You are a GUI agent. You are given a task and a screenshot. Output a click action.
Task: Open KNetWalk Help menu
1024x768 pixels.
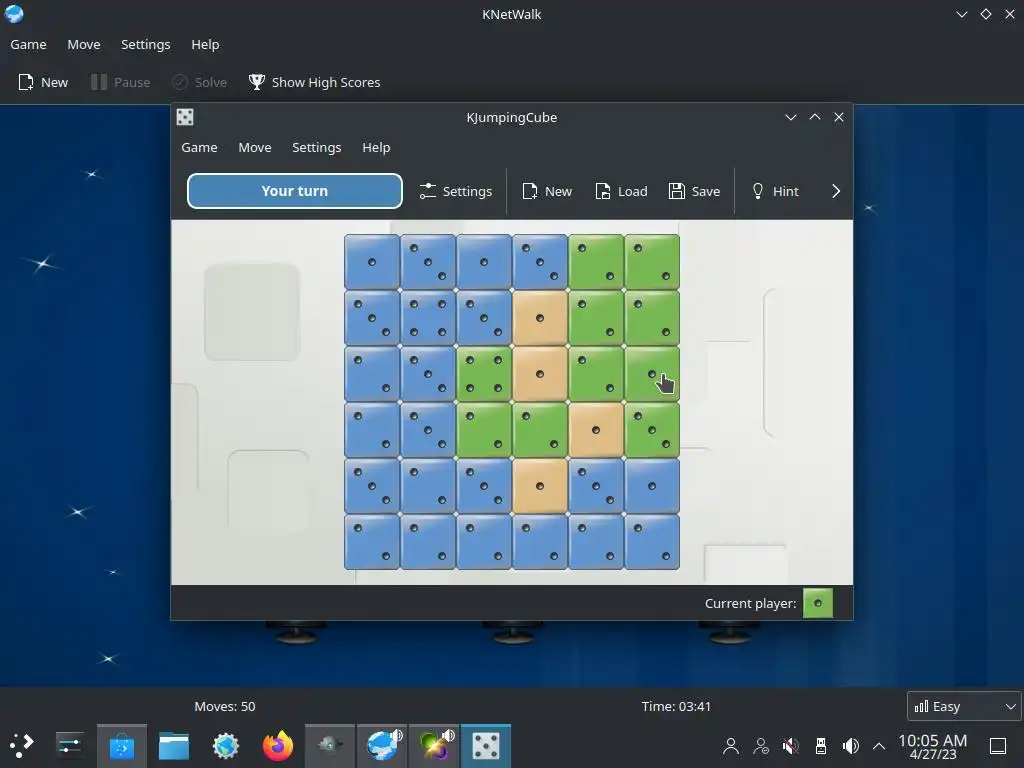(205, 44)
